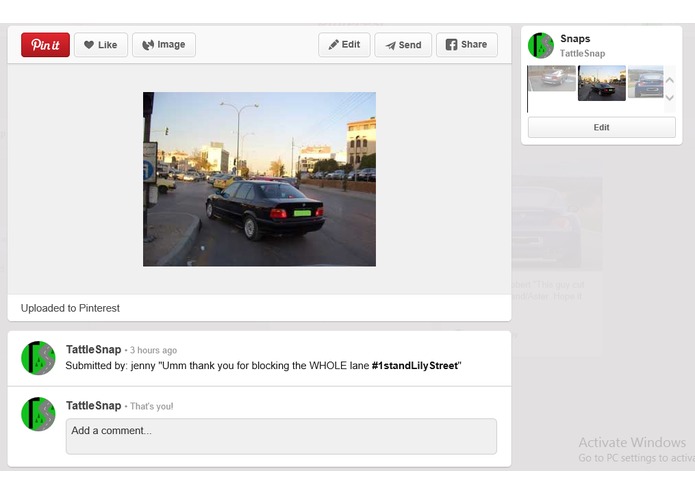Image resolution: width=695 pixels, height=494 pixels.
Task: Open the #1standLilyStreet hashtag
Action: pos(414,366)
